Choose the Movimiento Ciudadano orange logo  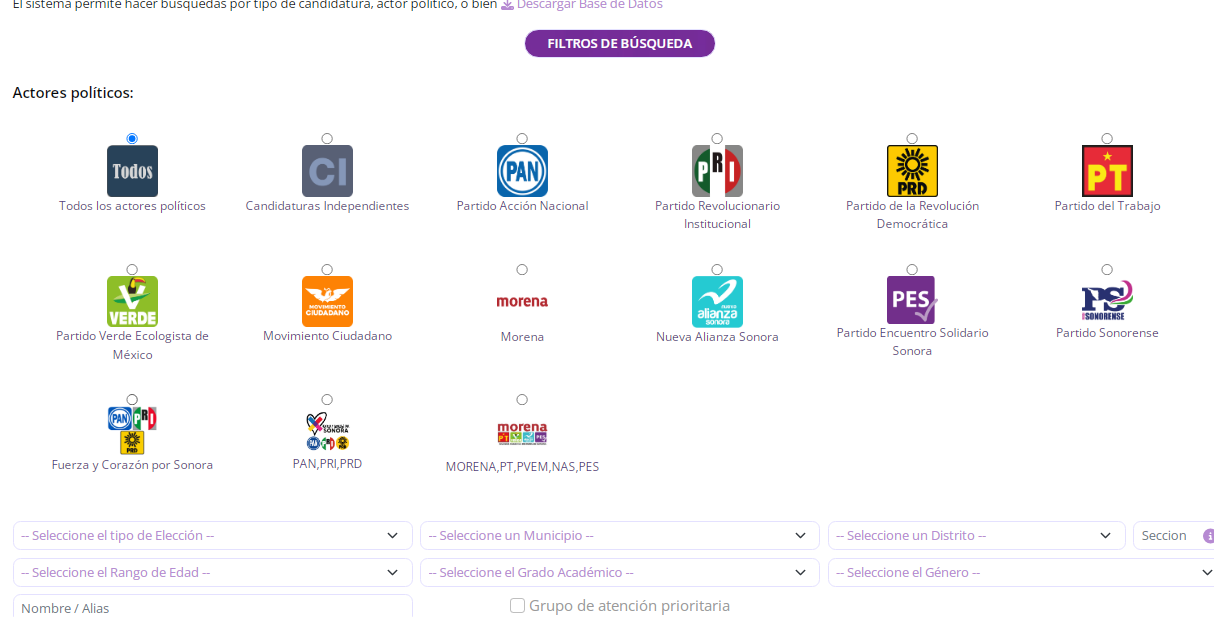[327, 302]
